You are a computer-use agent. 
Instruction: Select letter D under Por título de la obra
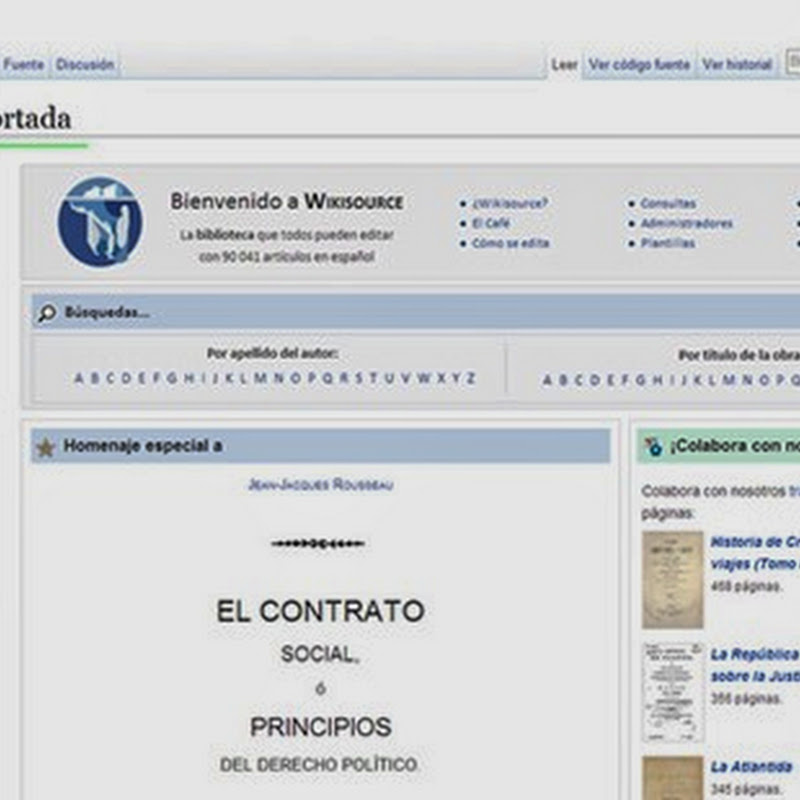pos(594,380)
